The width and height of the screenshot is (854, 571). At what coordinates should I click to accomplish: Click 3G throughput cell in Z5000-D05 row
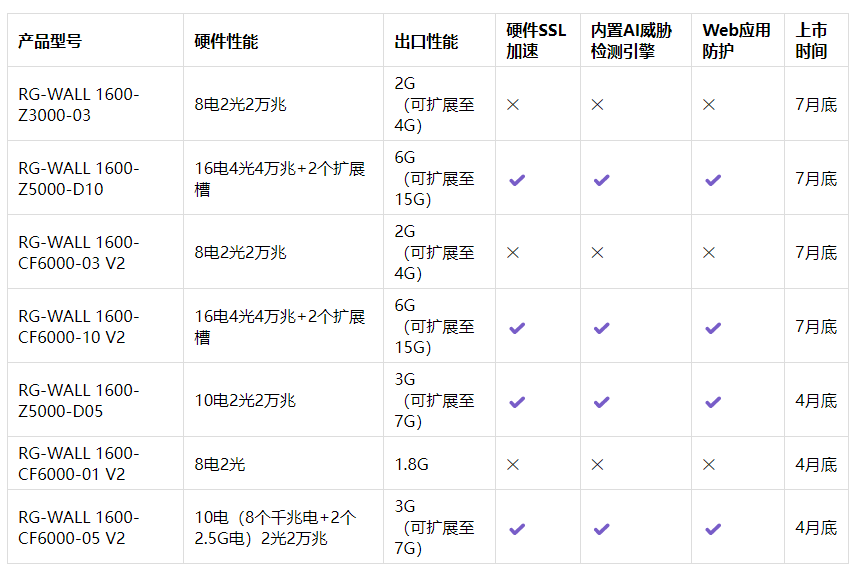coord(434,400)
